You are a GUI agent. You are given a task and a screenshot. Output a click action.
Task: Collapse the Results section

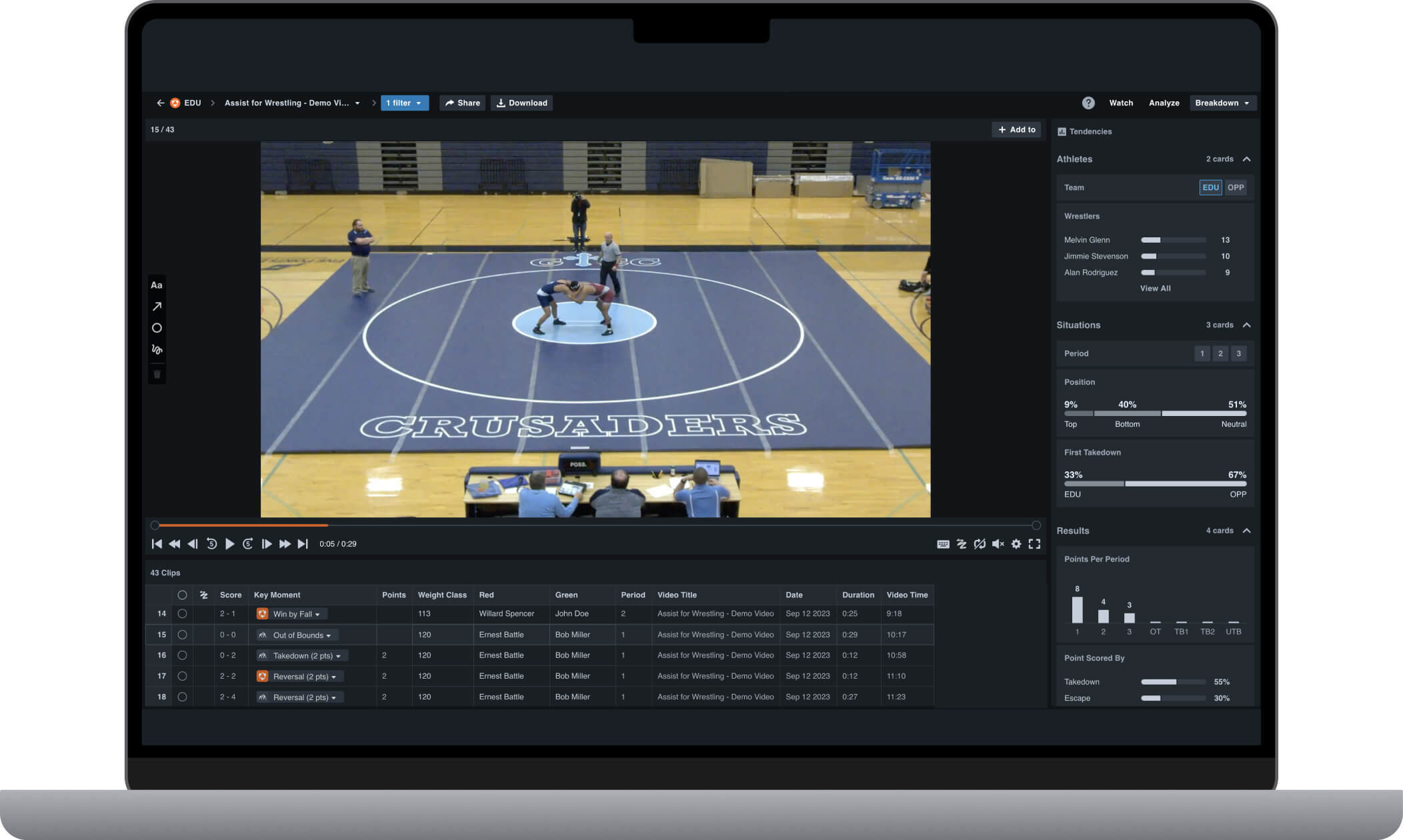[1248, 530]
